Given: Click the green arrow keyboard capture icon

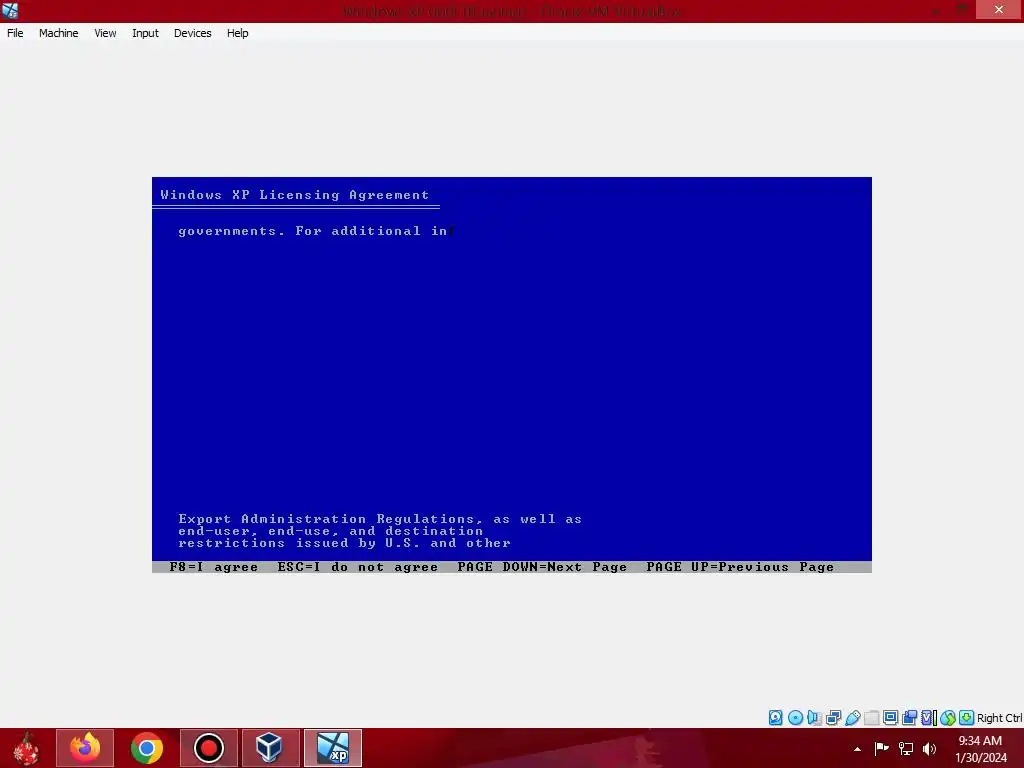Looking at the screenshot, I should [967, 718].
